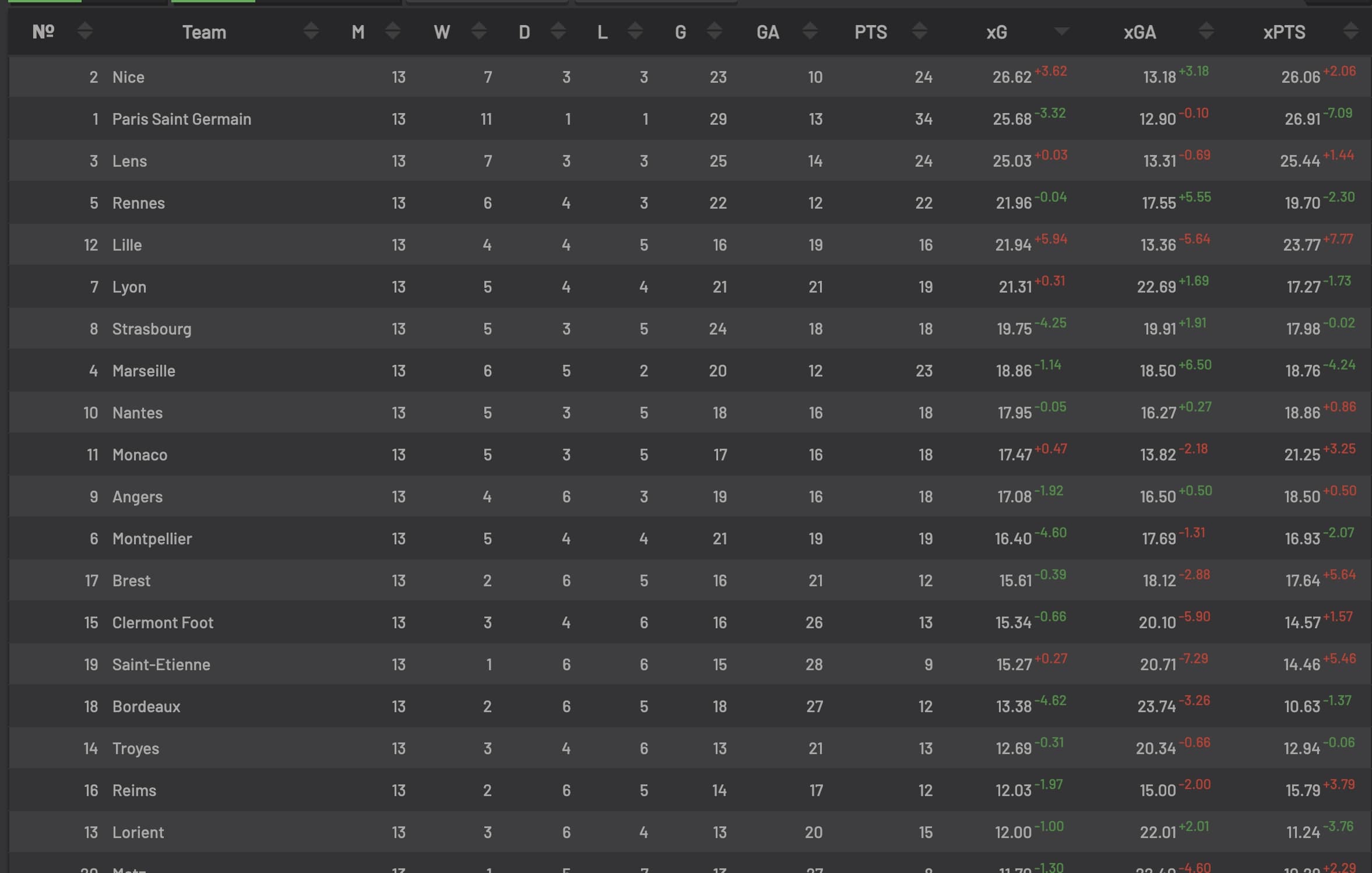
Task: Sort by points using PTS column arrows
Action: [920, 31]
